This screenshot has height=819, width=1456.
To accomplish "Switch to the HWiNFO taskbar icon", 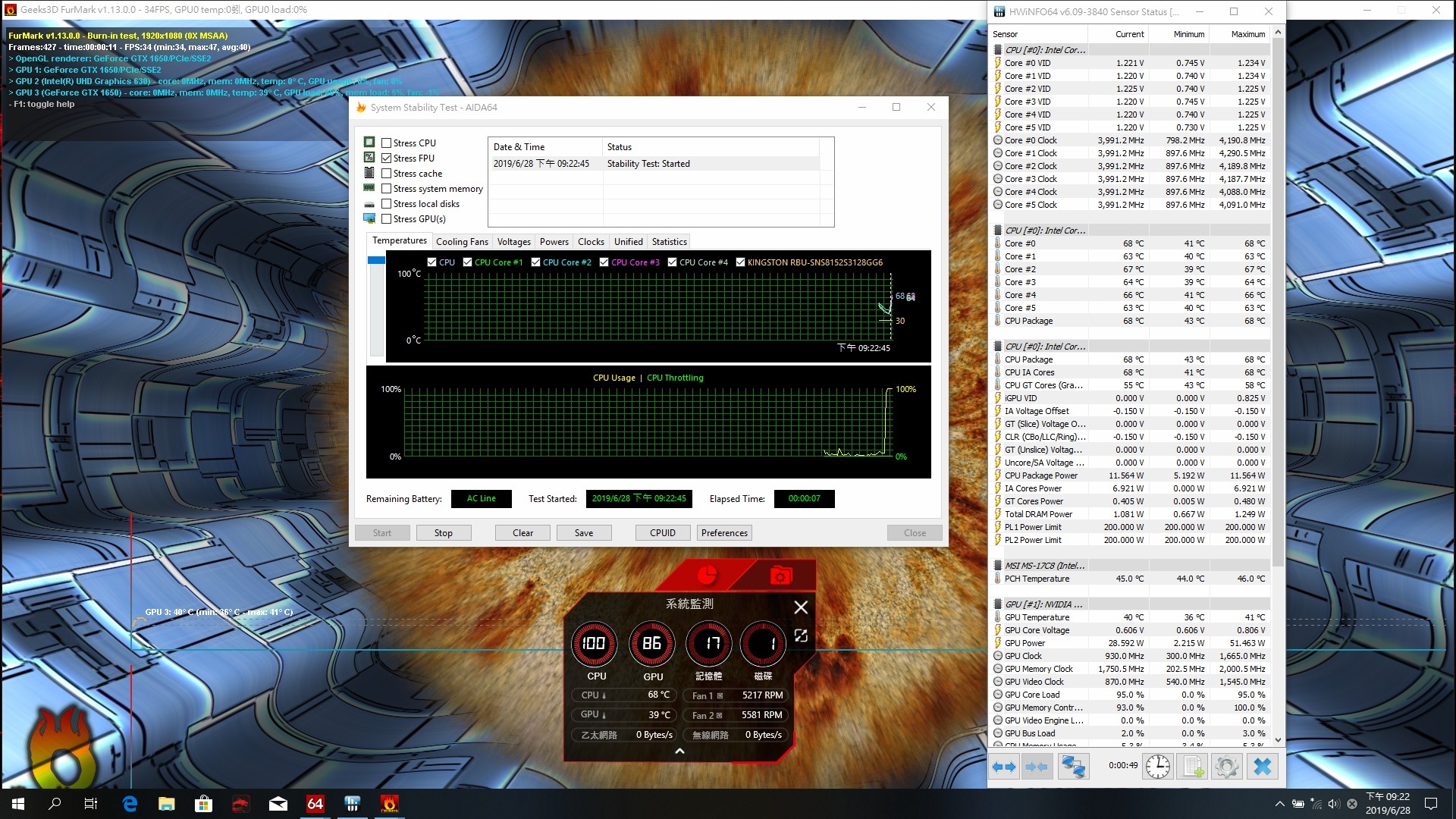I will coord(352,804).
